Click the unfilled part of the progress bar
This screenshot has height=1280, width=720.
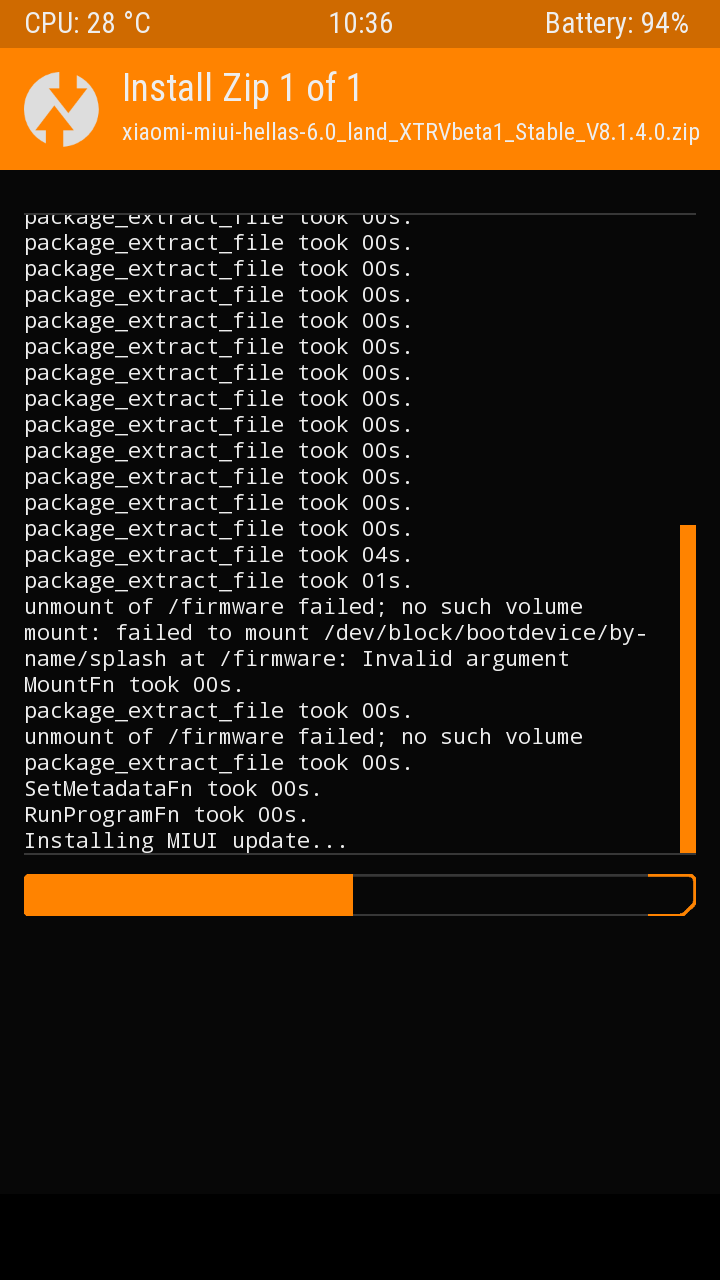pos(500,895)
